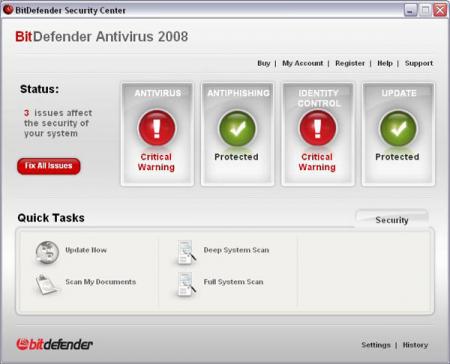Image resolution: width=450 pixels, height=364 pixels.
Task: Click the Update Now globe icon
Action: pyautogui.click(x=47, y=252)
